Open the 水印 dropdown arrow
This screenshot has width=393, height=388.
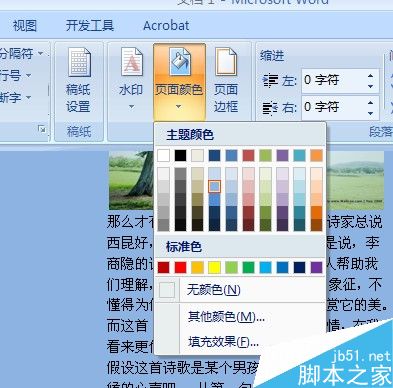coord(131,107)
